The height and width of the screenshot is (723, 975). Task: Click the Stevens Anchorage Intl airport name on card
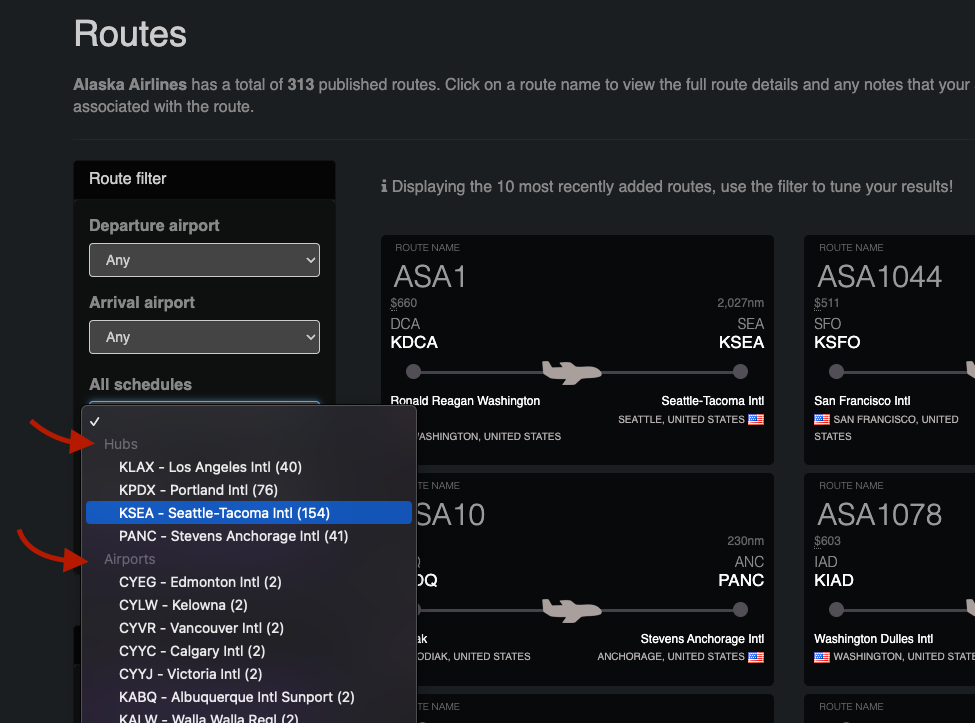tap(703, 639)
